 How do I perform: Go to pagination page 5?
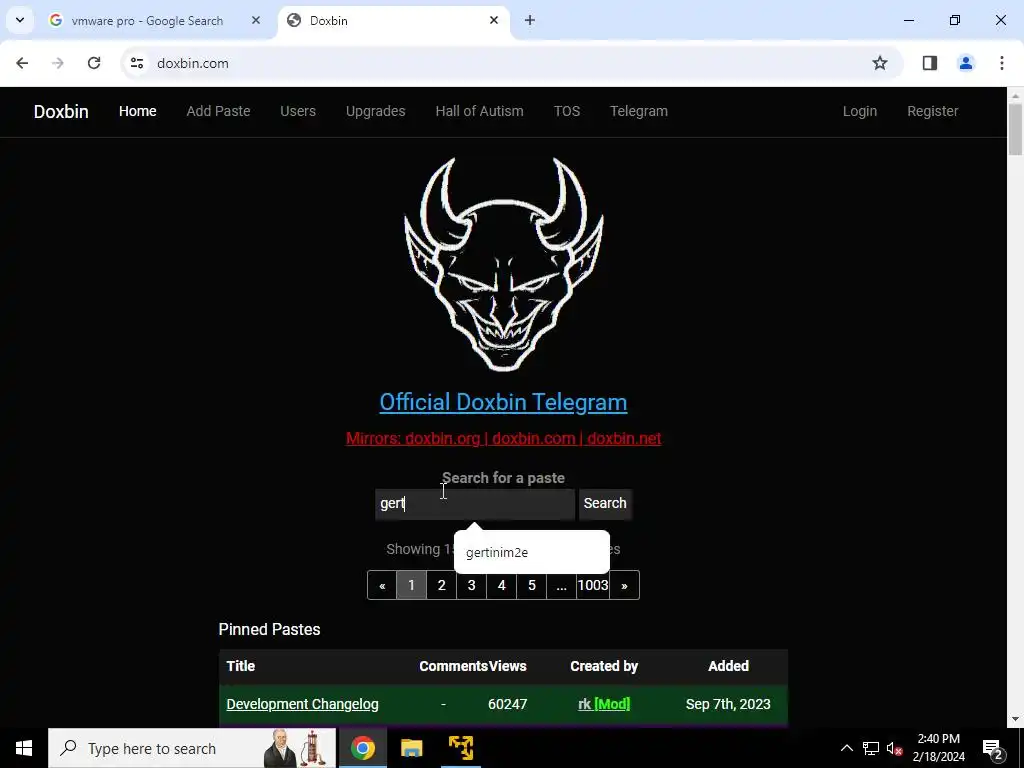pyautogui.click(x=532, y=585)
